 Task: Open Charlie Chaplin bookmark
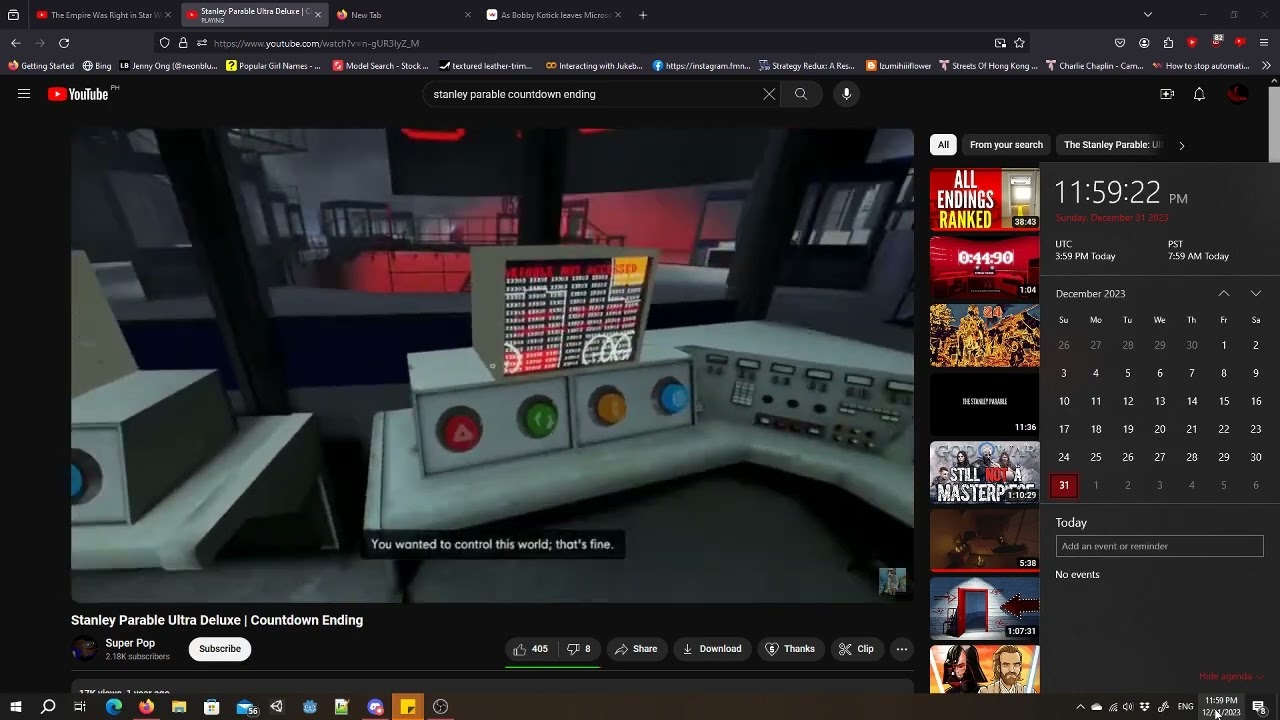[x=1094, y=66]
